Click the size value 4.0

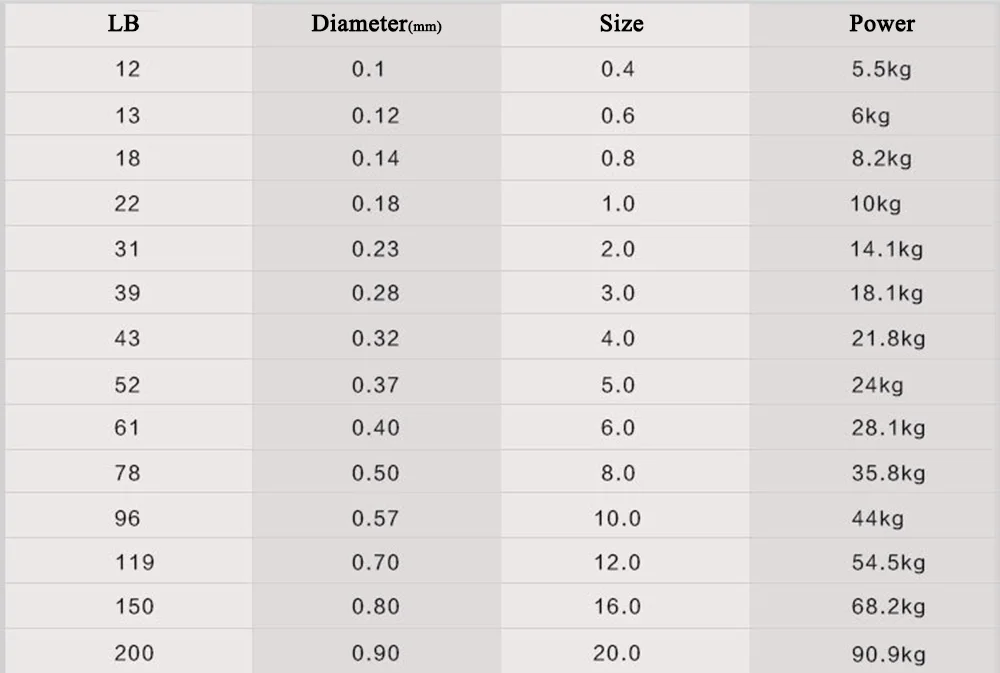[618, 338]
